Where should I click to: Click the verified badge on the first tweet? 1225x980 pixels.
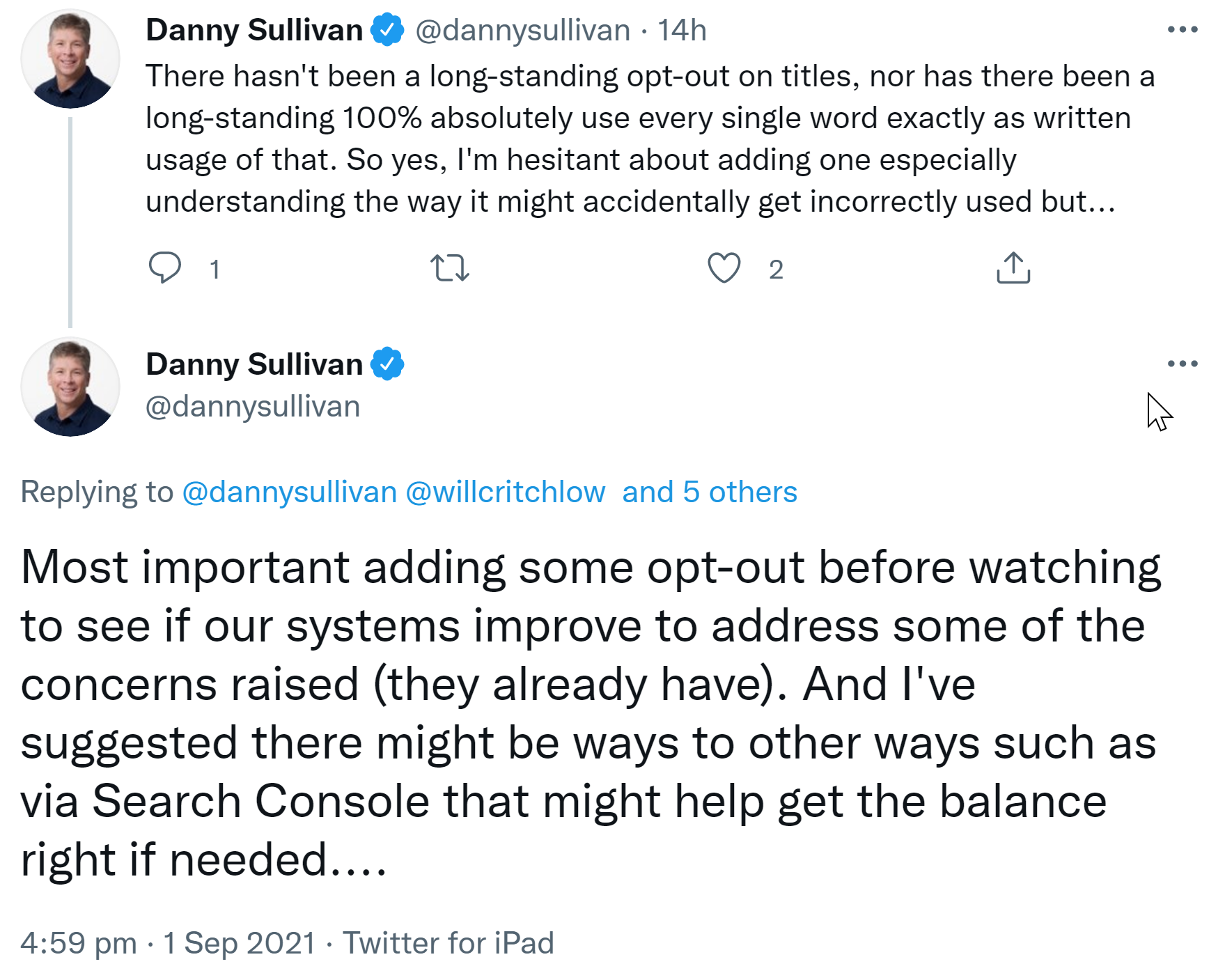[x=387, y=30]
